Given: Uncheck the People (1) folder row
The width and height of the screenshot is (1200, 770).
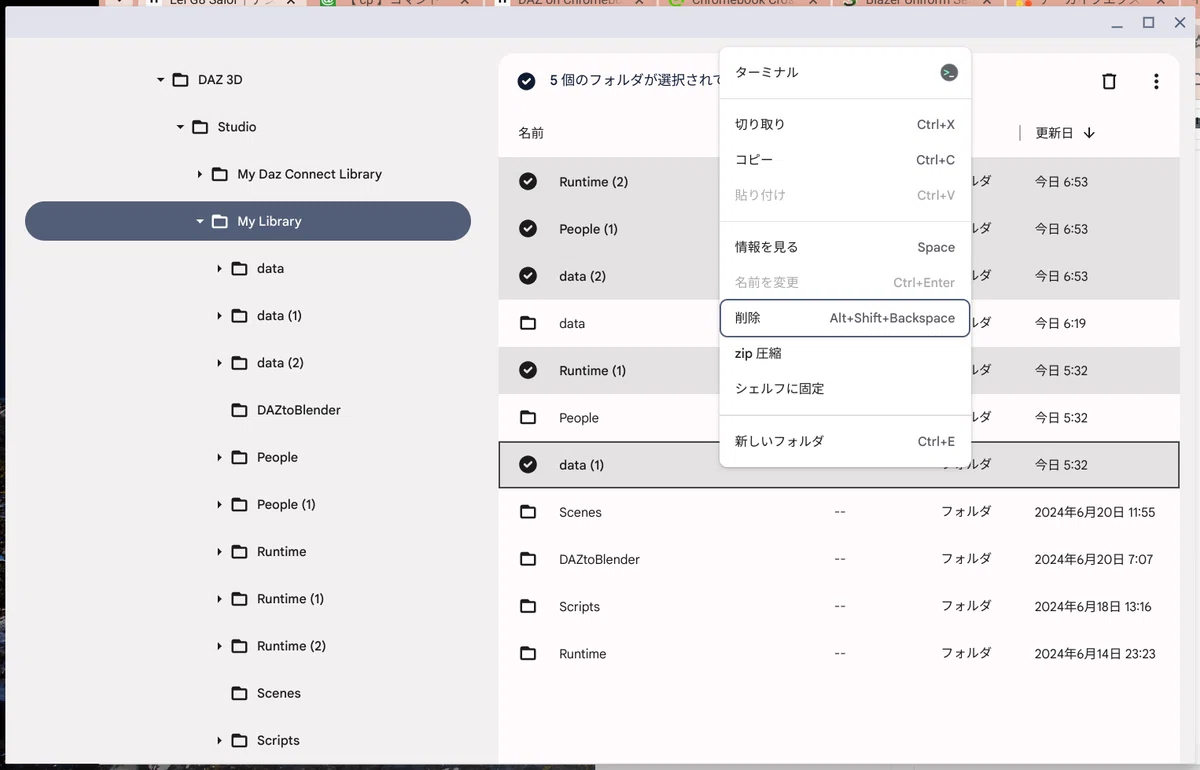Looking at the screenshot, I should [x=528, y=228].
